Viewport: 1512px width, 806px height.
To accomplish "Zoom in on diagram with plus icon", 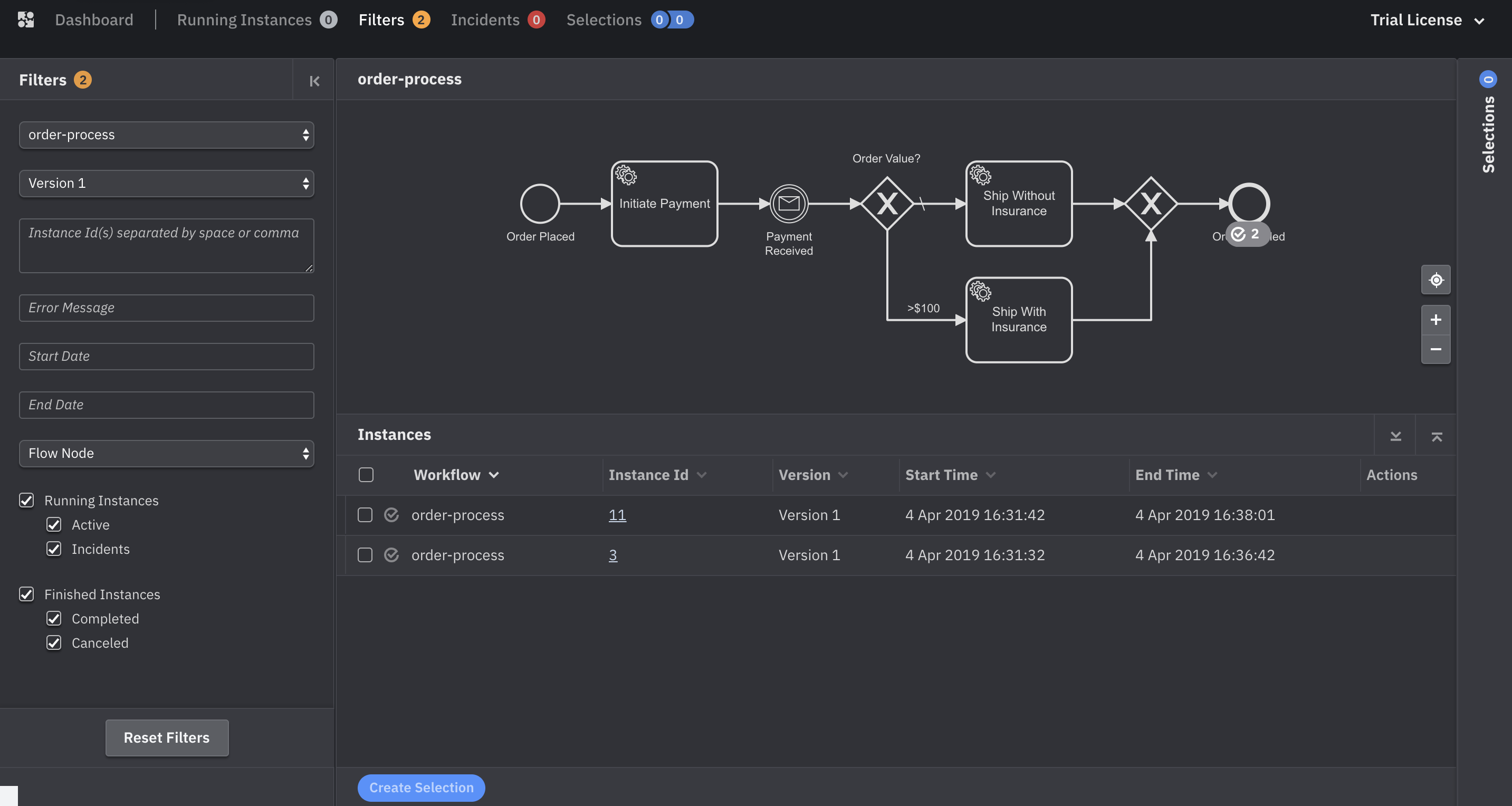I will (x=1436, y=320).
